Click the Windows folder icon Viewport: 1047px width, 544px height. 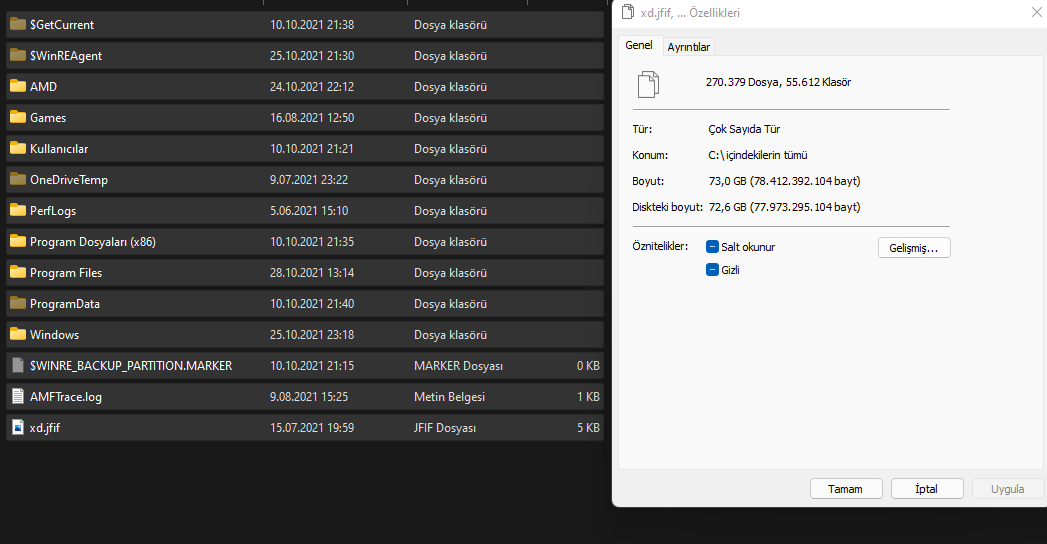click(17, 334)
